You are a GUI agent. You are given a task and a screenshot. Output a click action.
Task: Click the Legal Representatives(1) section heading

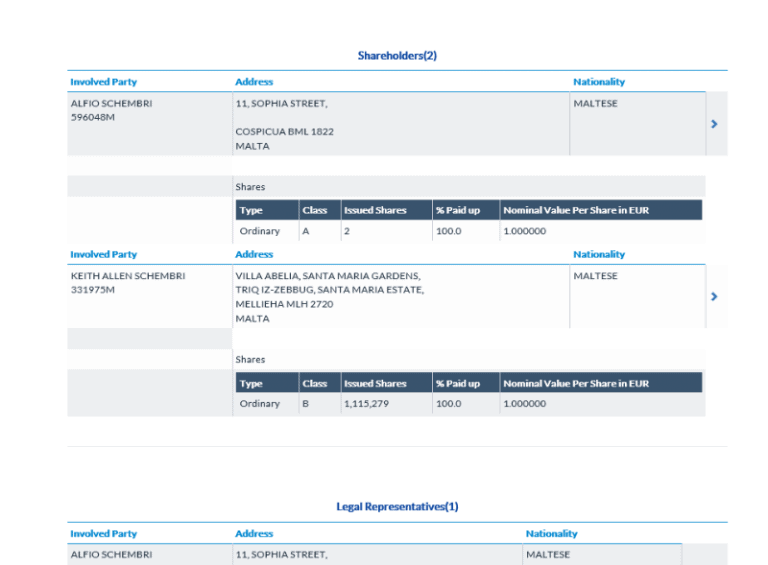(x=397, y=507)
